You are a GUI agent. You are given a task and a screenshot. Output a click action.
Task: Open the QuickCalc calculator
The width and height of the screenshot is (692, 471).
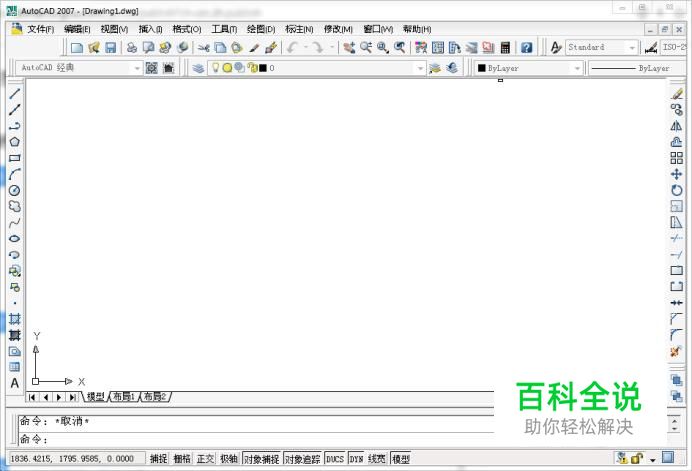(x=506, y=47)
